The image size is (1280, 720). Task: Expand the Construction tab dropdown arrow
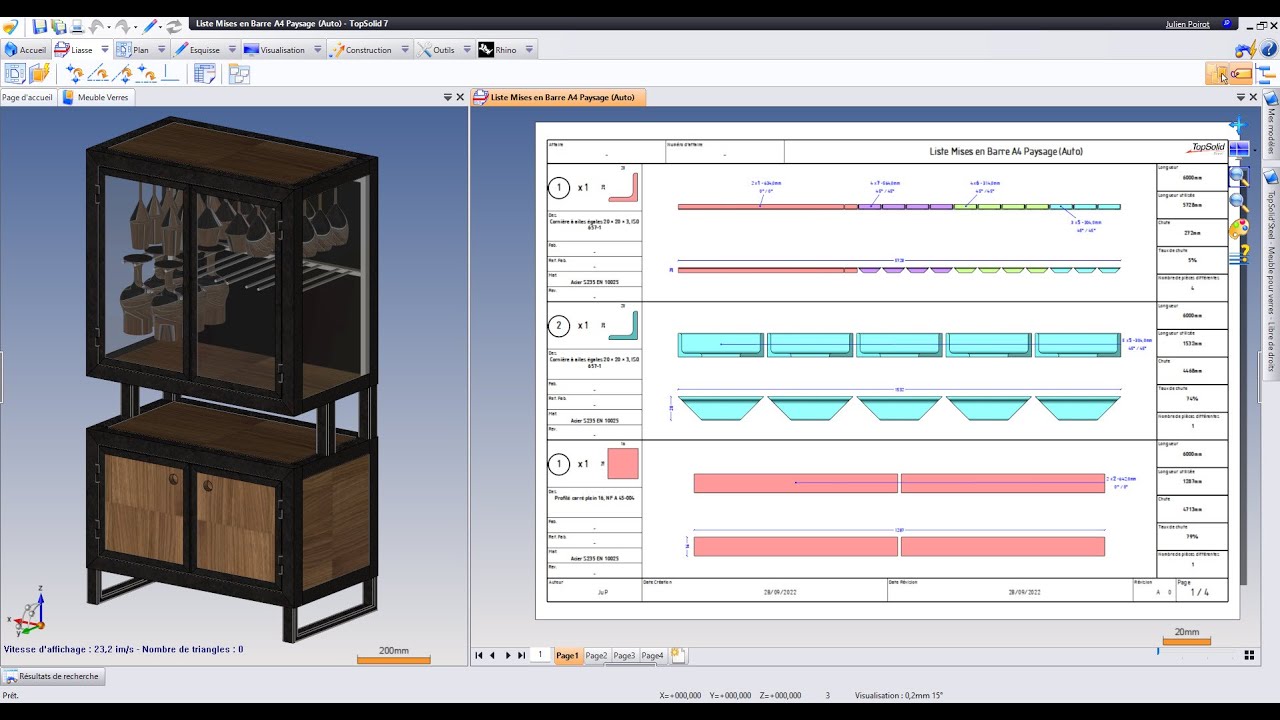tap(405, 49)
